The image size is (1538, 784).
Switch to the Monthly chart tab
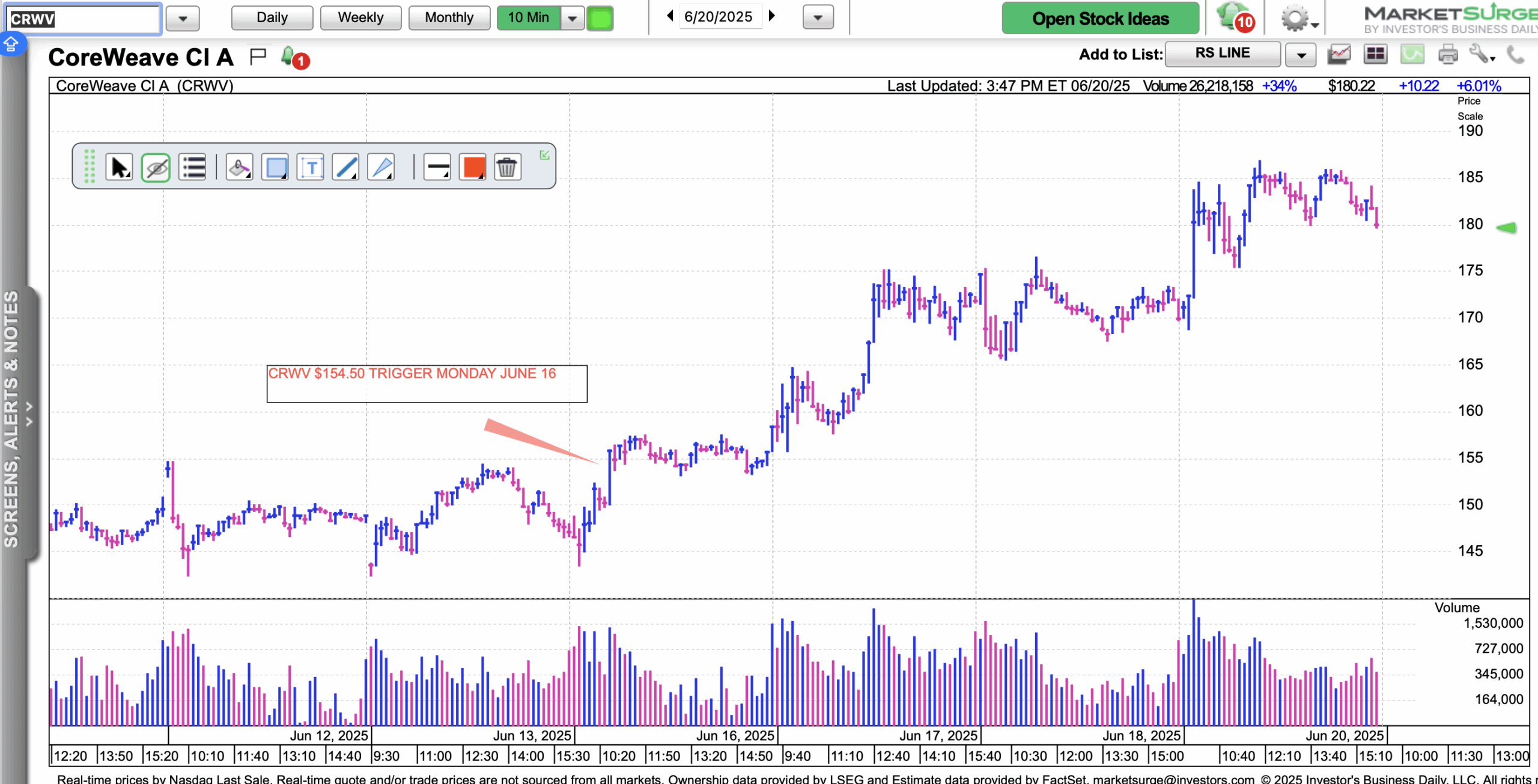tap(449, 17)
